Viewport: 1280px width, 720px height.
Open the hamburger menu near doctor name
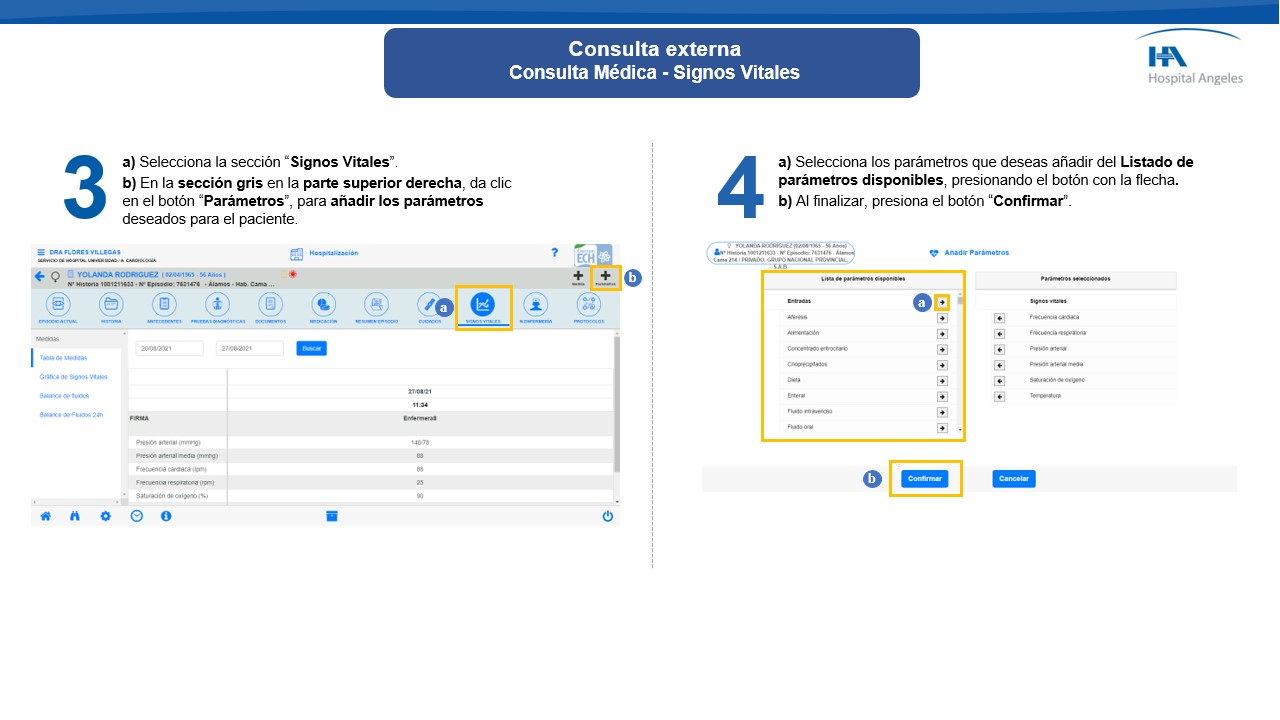[x=41, y=253]
